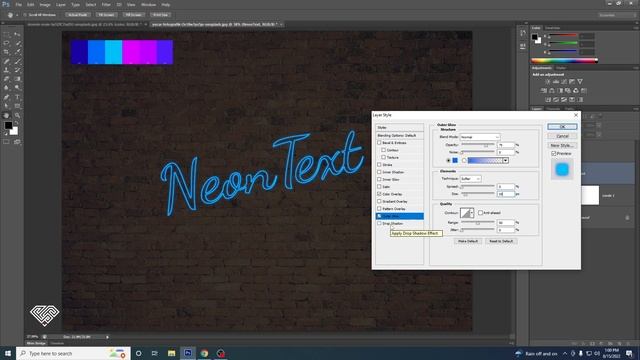This screenshot has width=640, height=360.
Task: Add a Curves adjustment
Action: point(564,82)
